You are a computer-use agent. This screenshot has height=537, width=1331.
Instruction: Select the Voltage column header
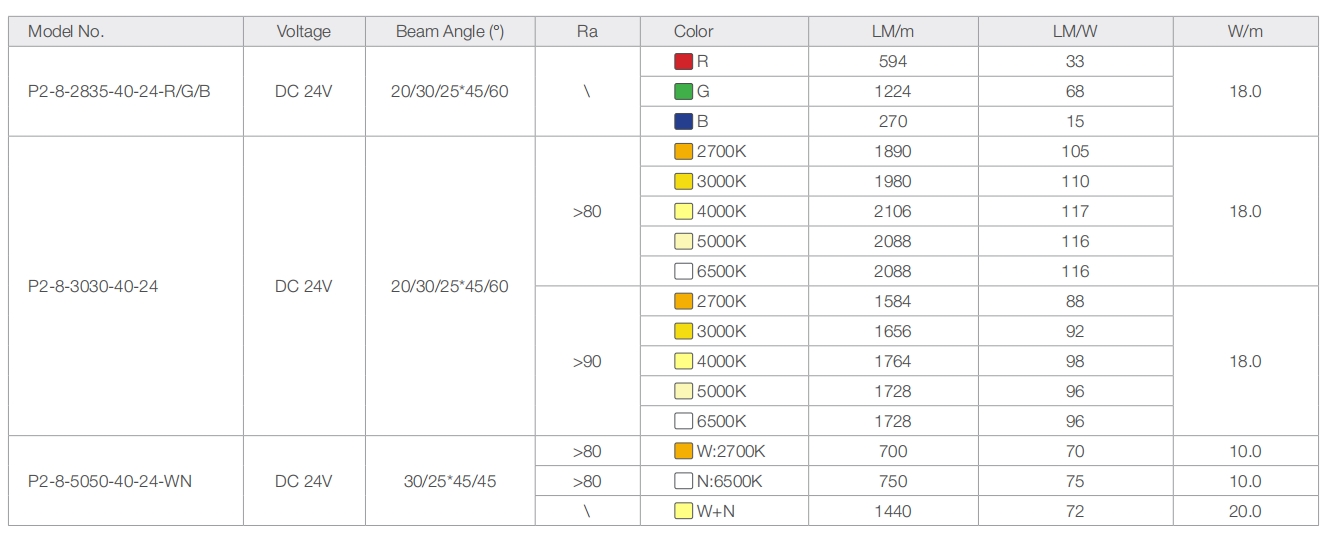coord(303,32)
